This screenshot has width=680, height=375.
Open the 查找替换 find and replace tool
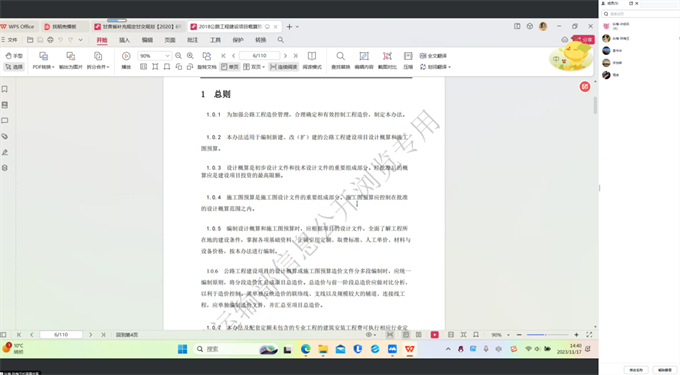click(x=340, y=60)
